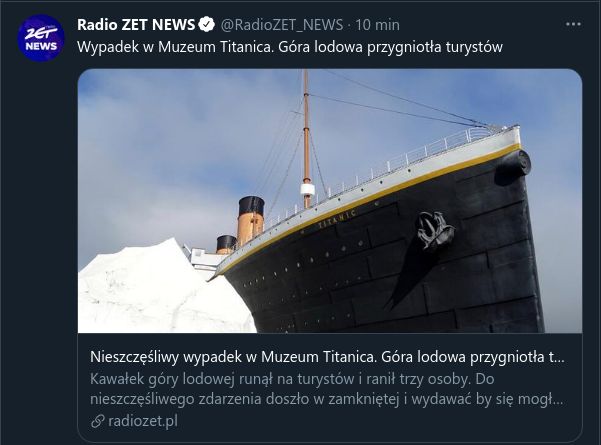This screenshot has width=601, height=445.
Task: Open the headline Nieszczęśliwy wypadek w Muzeum Titanica
Action: [327, 357]
